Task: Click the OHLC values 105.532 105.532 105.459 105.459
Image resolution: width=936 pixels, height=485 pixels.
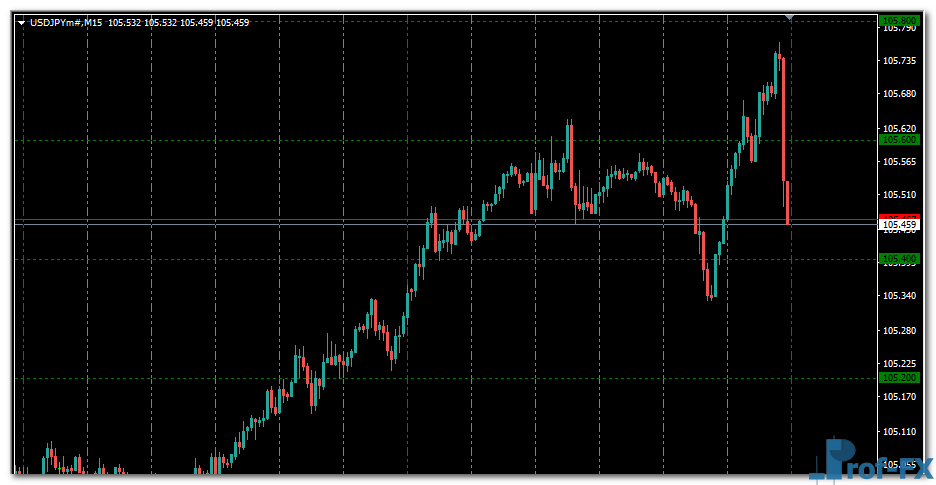Action: [179, 23]
